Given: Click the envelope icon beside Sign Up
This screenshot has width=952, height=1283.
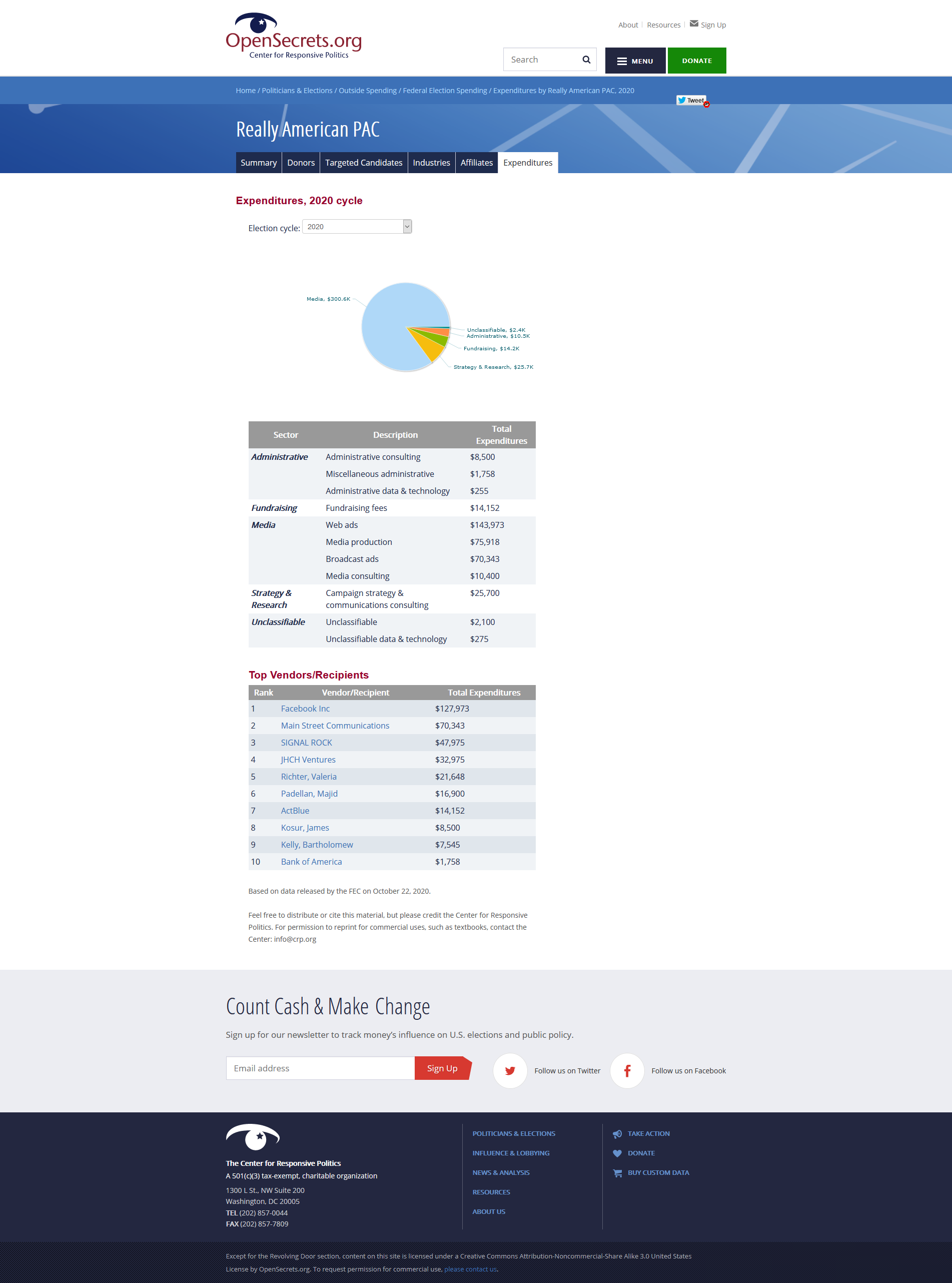Looking at the screenshot, I should pos(694,24).
